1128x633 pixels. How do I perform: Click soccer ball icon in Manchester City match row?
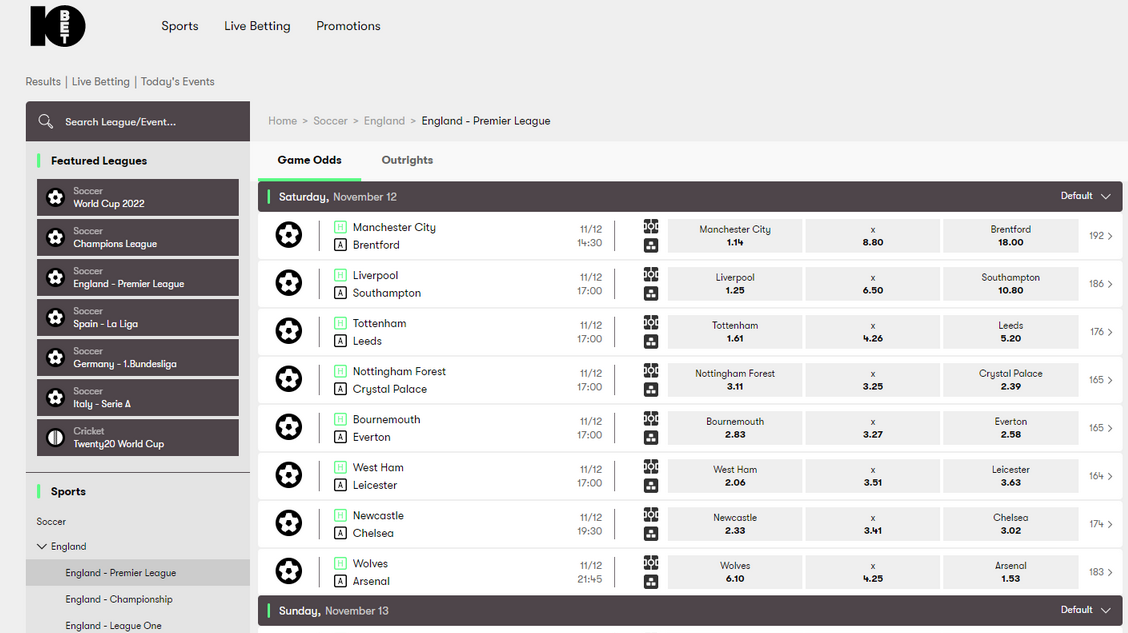[288, 234]
